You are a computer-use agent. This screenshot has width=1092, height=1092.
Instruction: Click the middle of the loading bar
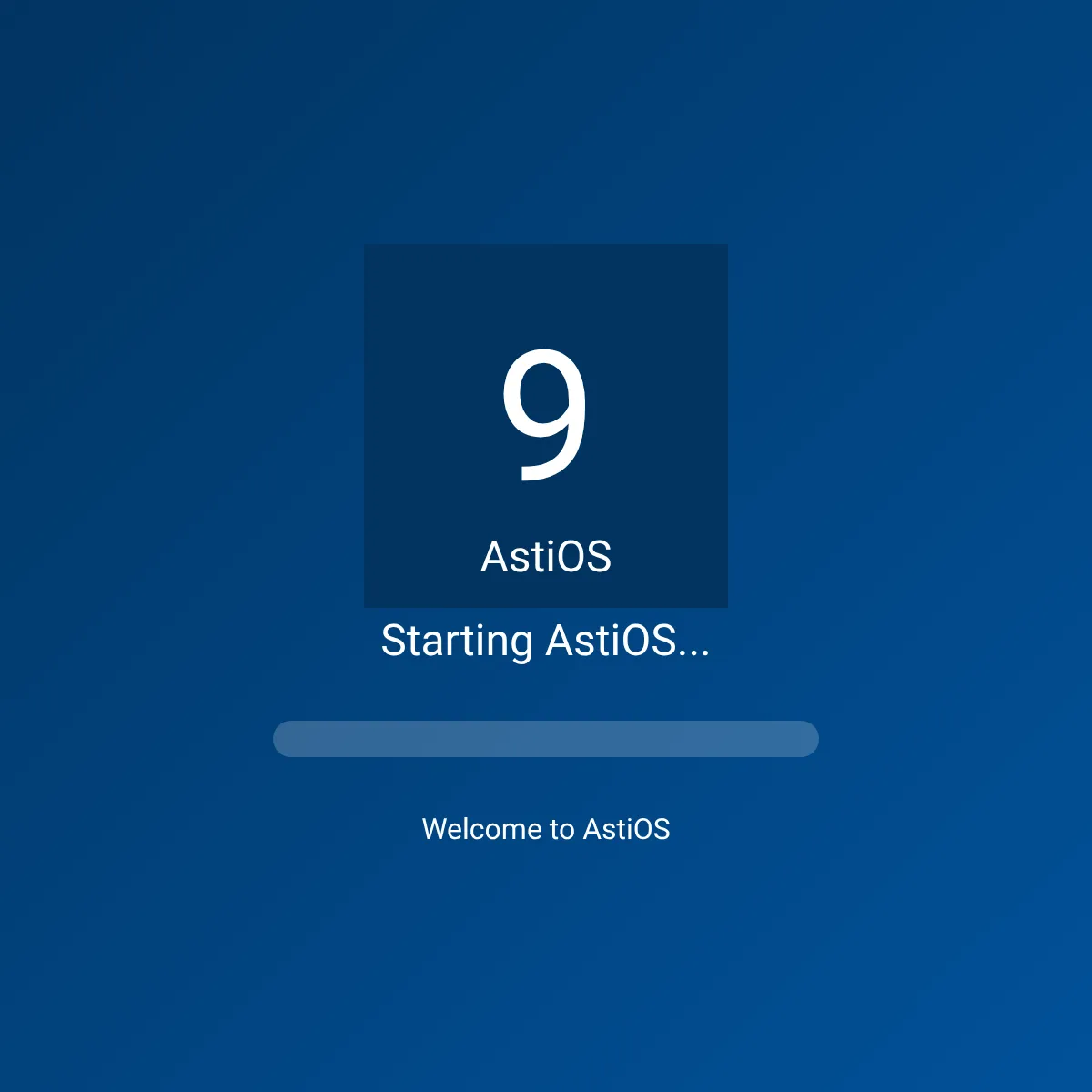point(546,739)
